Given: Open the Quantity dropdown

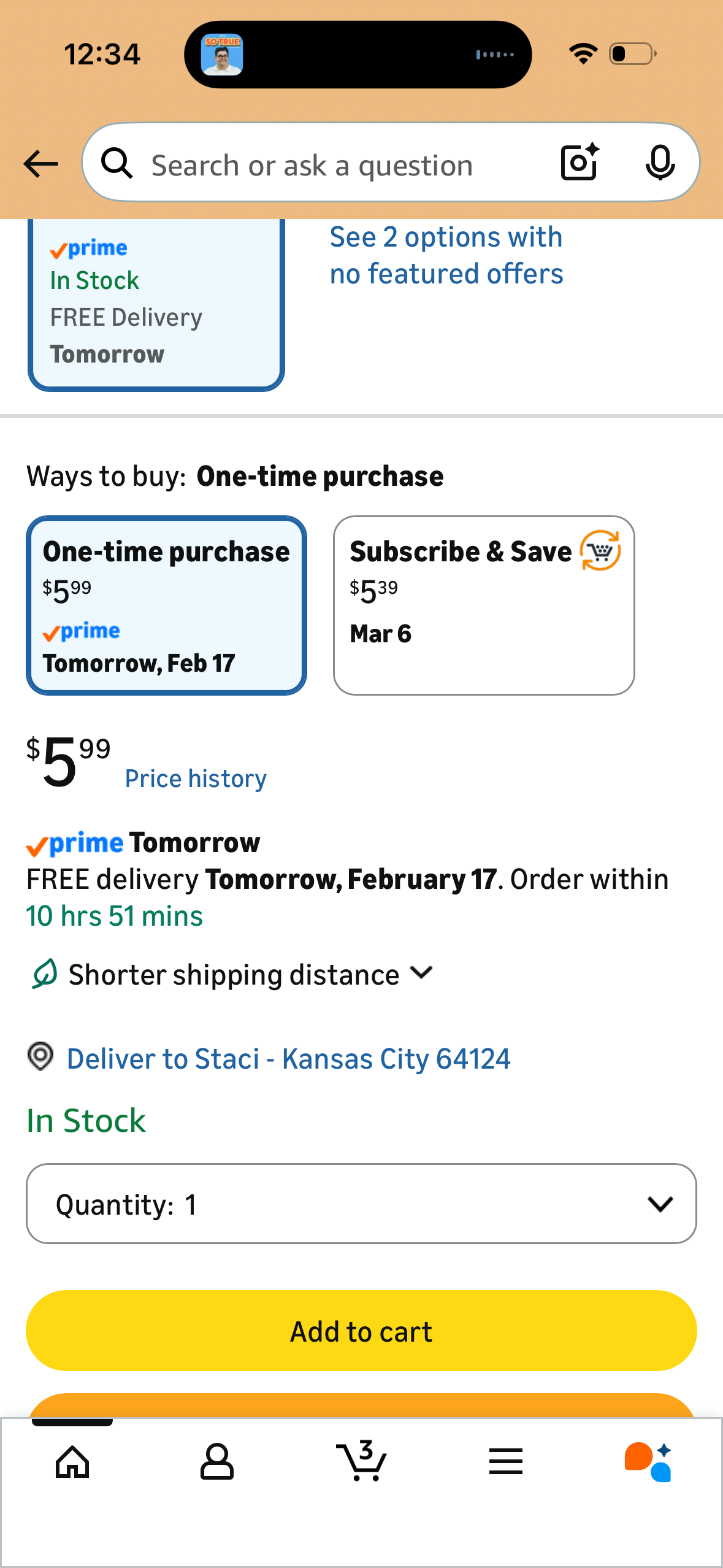Looking at the screenshot, I should coord(361,1204).
